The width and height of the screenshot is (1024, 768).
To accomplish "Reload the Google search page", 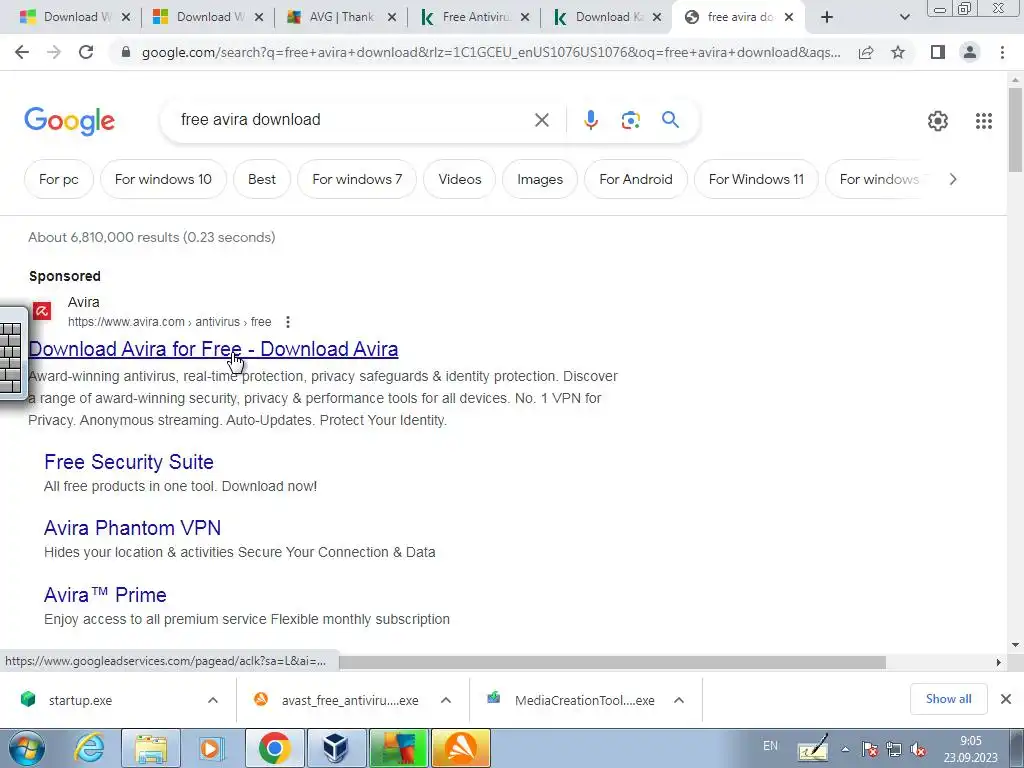I will [86, 52].
